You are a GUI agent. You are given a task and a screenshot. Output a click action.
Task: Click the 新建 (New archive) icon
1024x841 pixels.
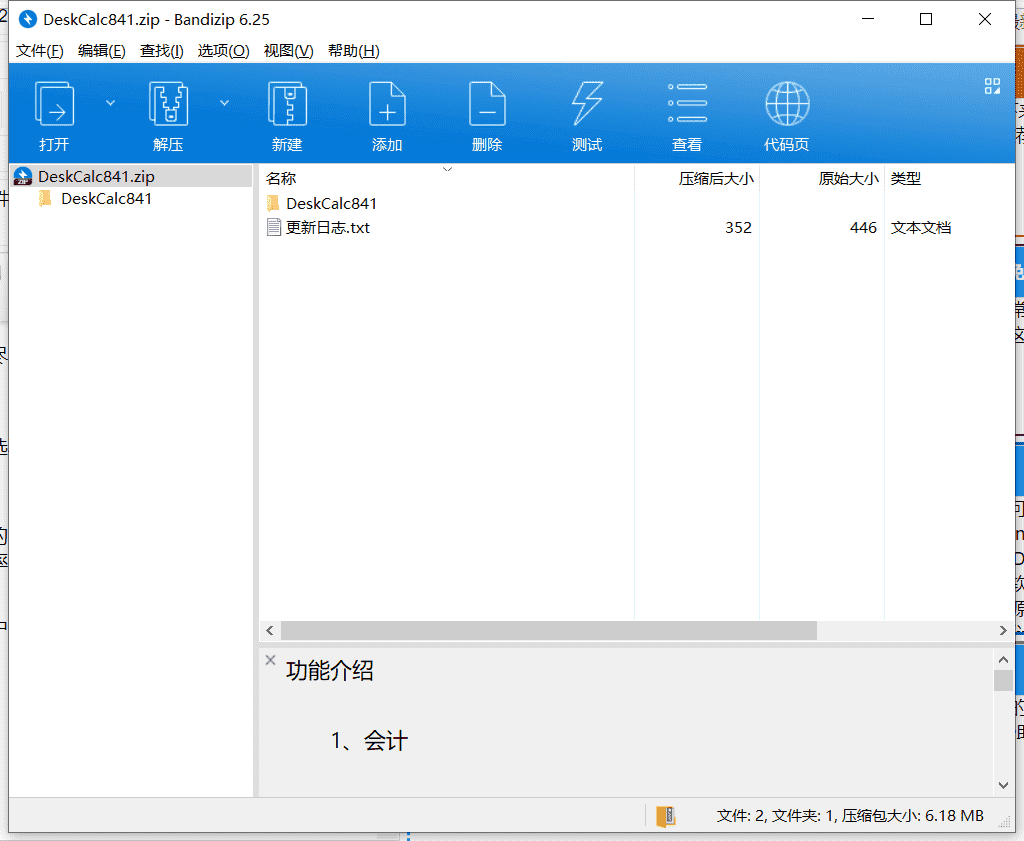(287, 104)
